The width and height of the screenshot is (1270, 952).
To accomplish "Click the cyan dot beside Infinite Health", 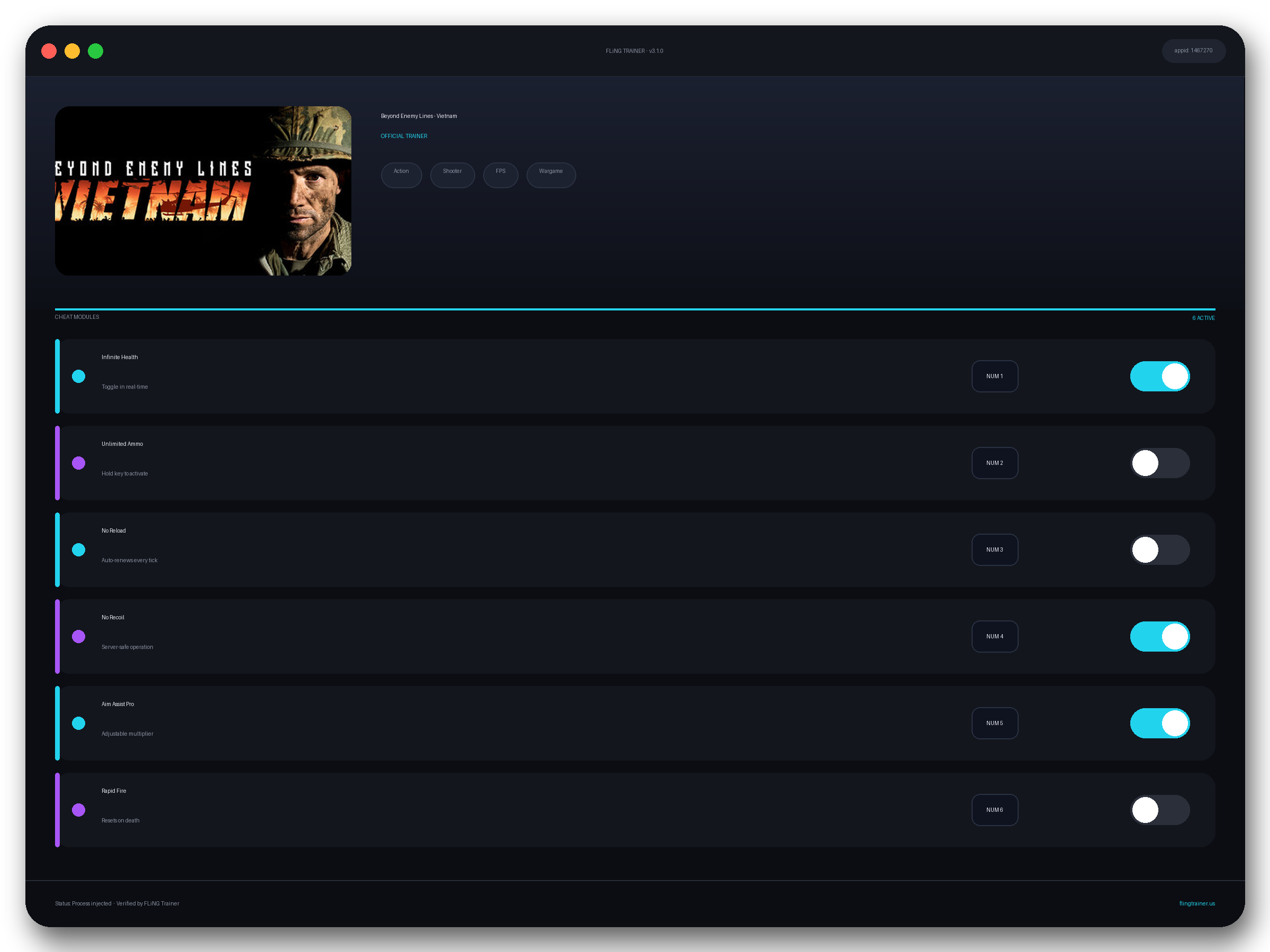I will tap(79, 377).
